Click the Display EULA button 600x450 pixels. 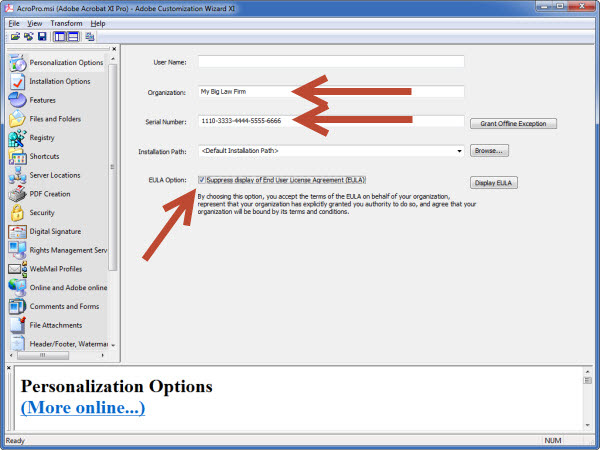[x=494, y=183]
